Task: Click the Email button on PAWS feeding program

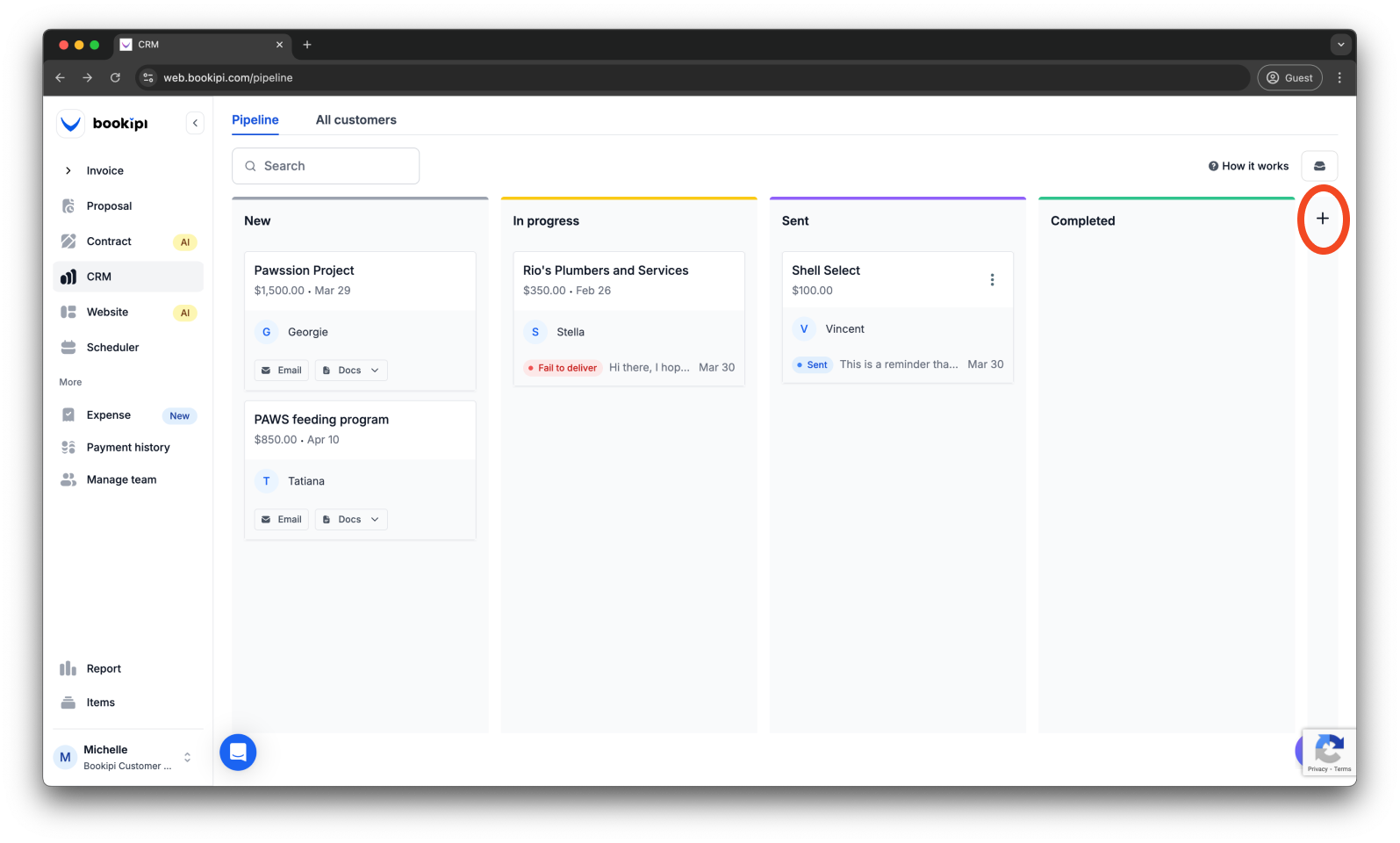Action: tap(282, 520)
